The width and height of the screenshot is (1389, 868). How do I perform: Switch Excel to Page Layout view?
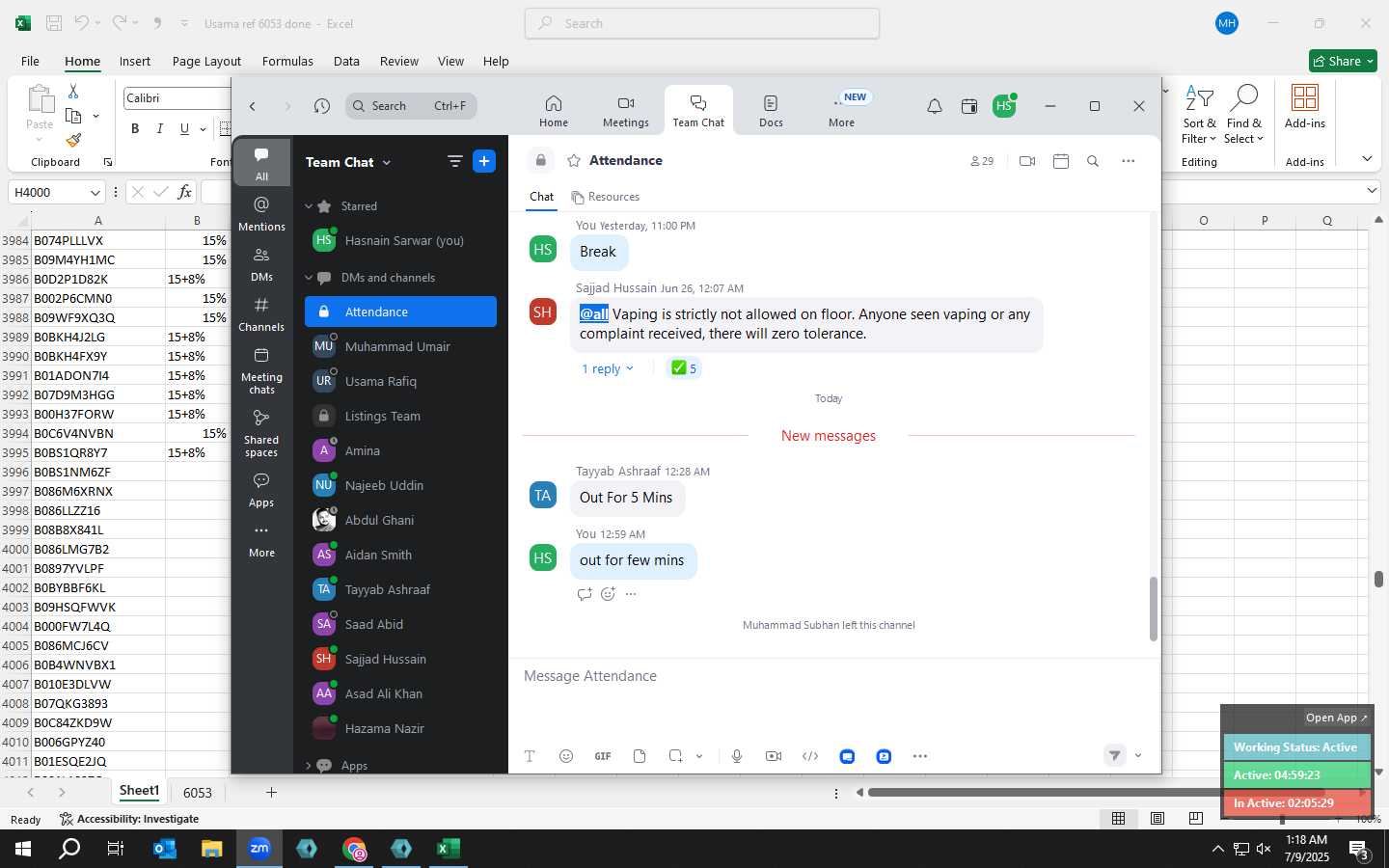point(1157,819)
